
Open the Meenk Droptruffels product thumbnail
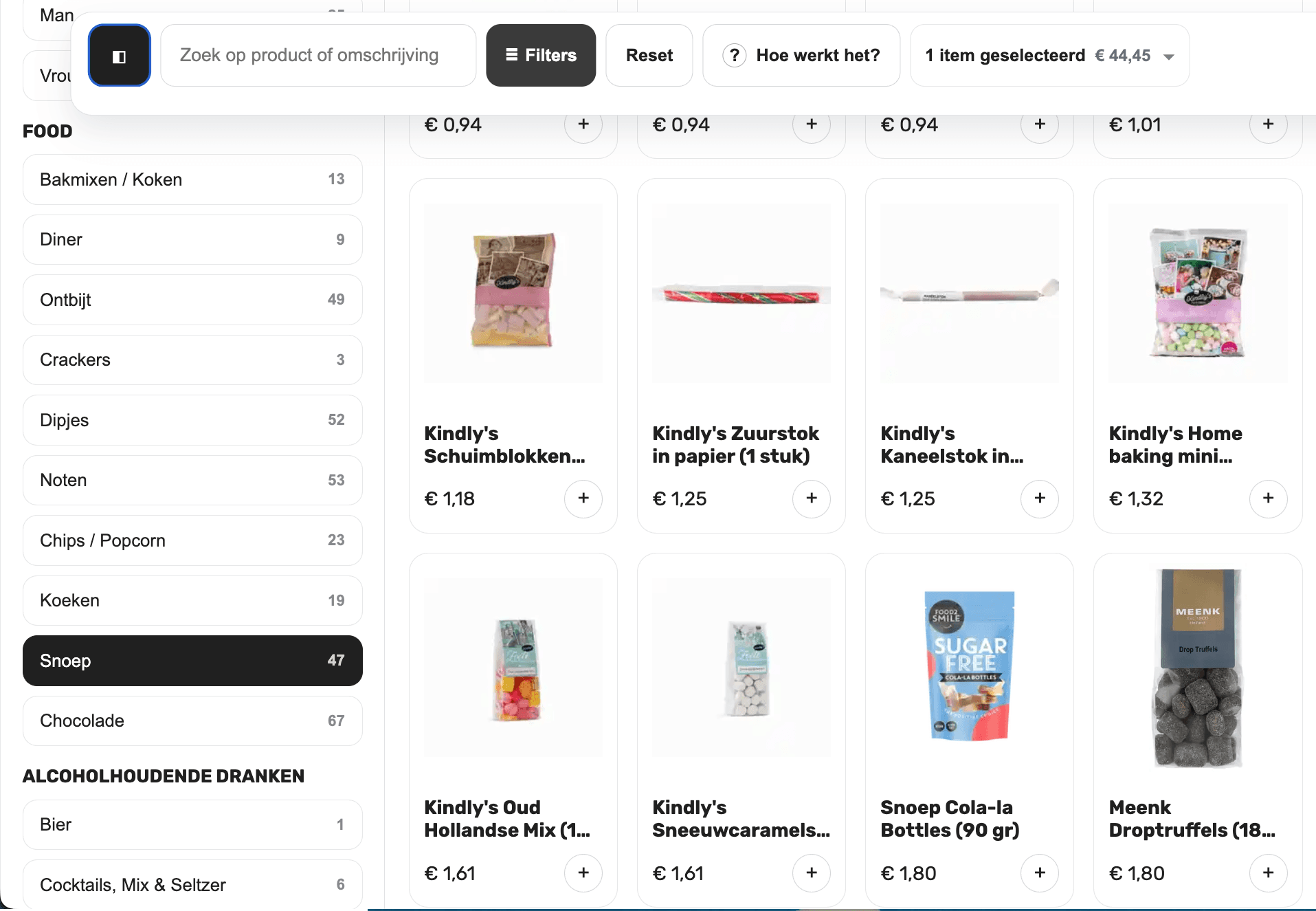pyautogui.click(x=1196, y=666)
